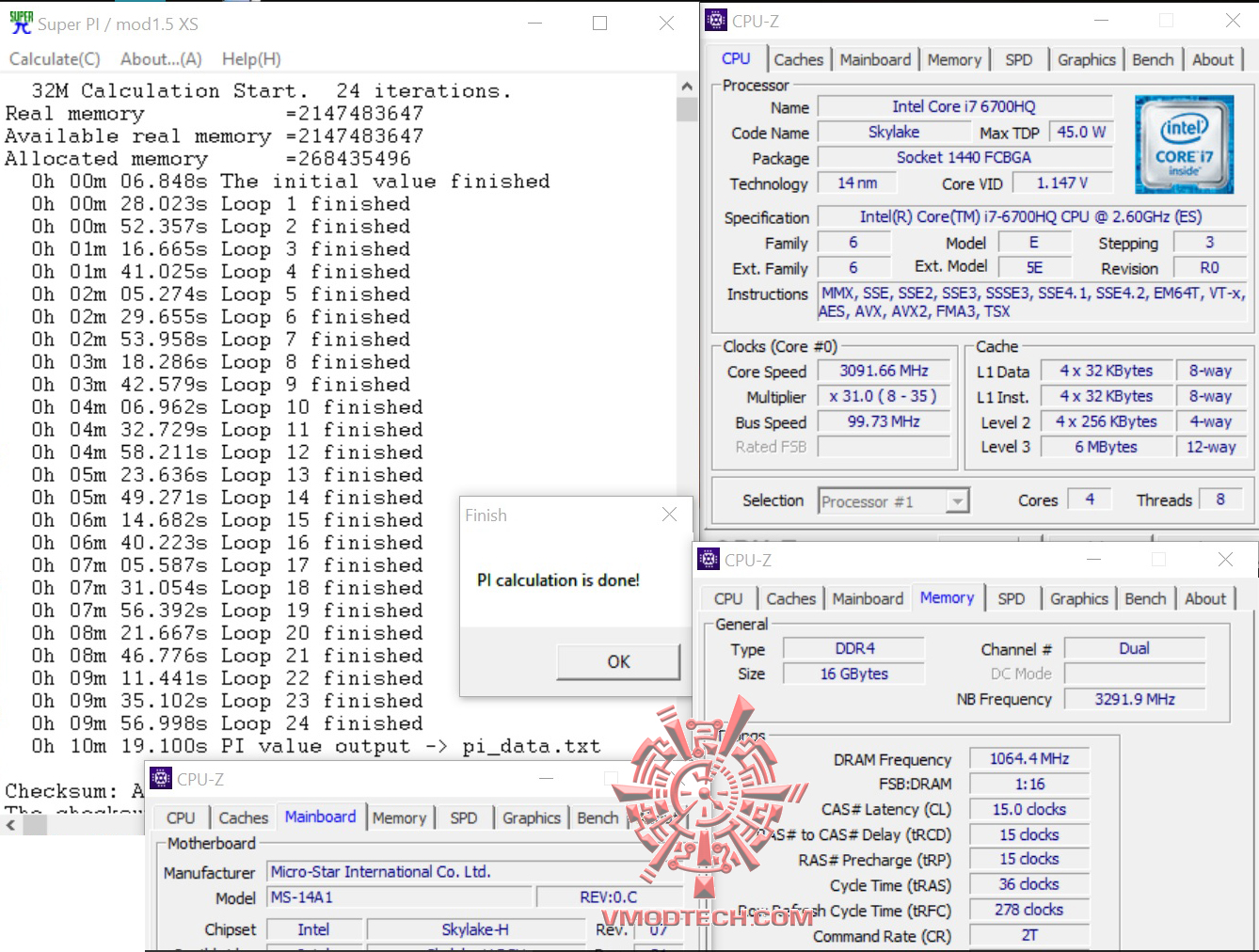This screenshot has height=952, width=1259.
Task: Click the Super PI vertical scrollbar thumb
Action: click(x=687, y=109)
